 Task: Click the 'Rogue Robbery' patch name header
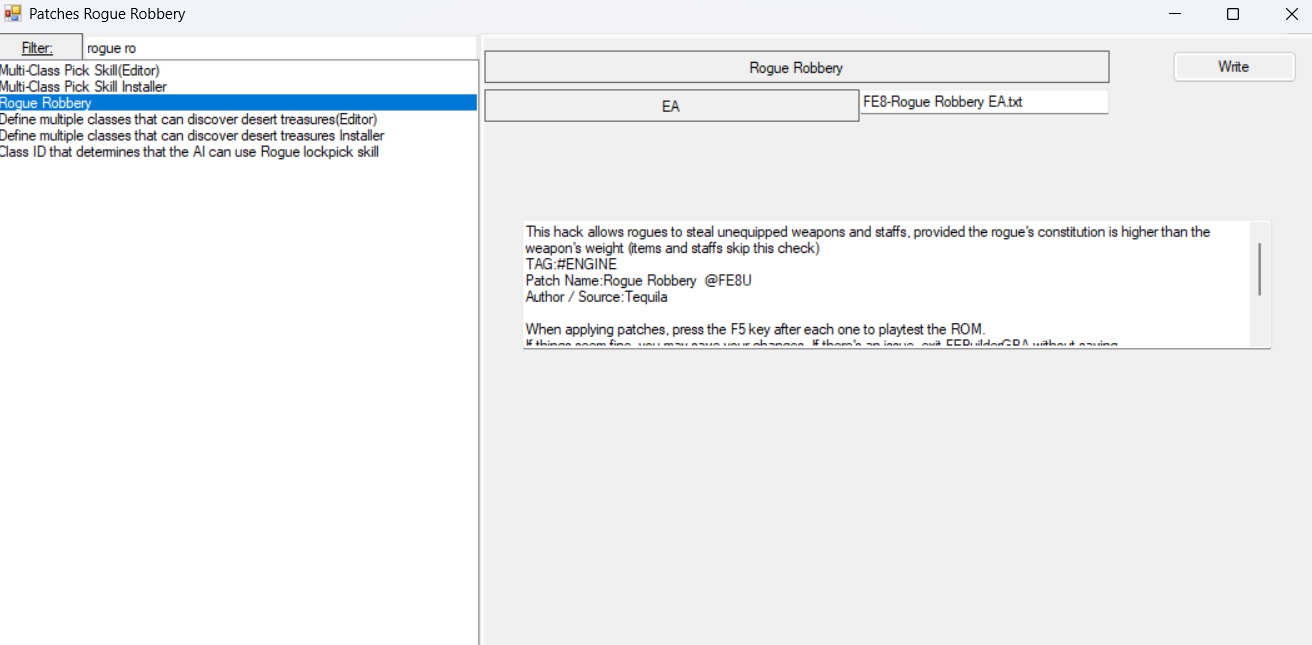pos(796,67)
